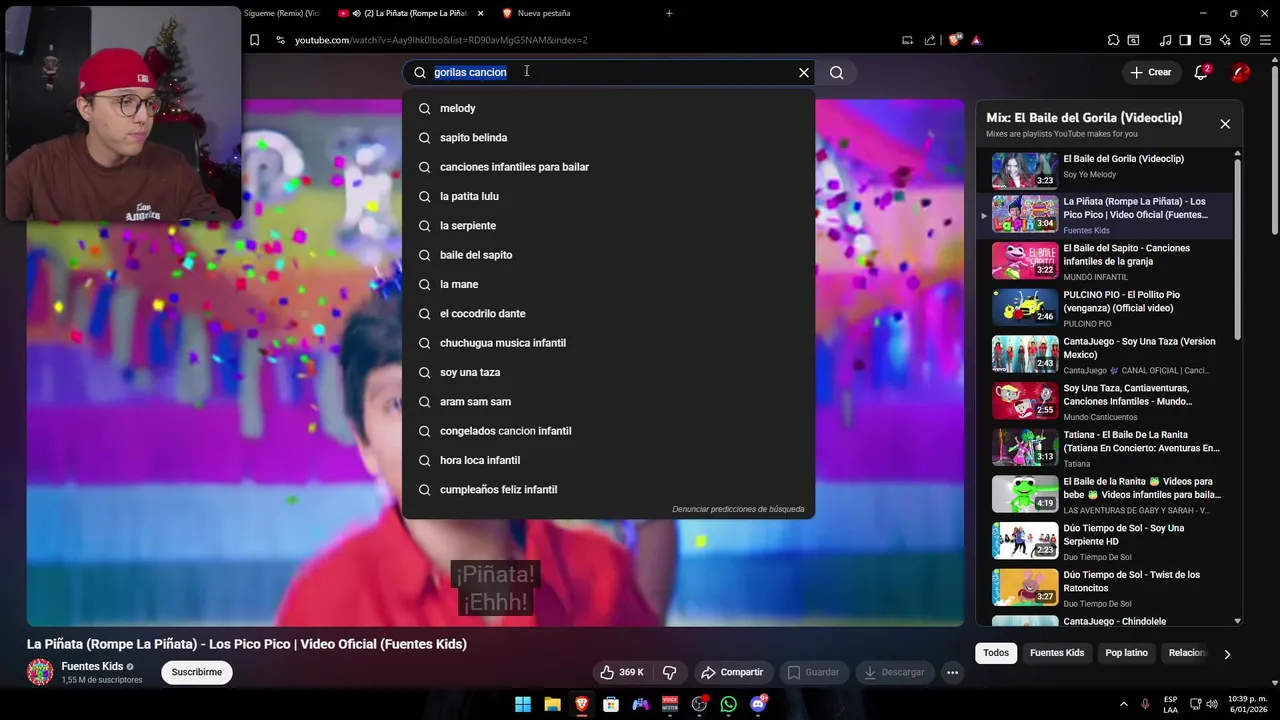Select the Pop latino filter chip
Screen dimensions: 1280x720
point(1126,653)
